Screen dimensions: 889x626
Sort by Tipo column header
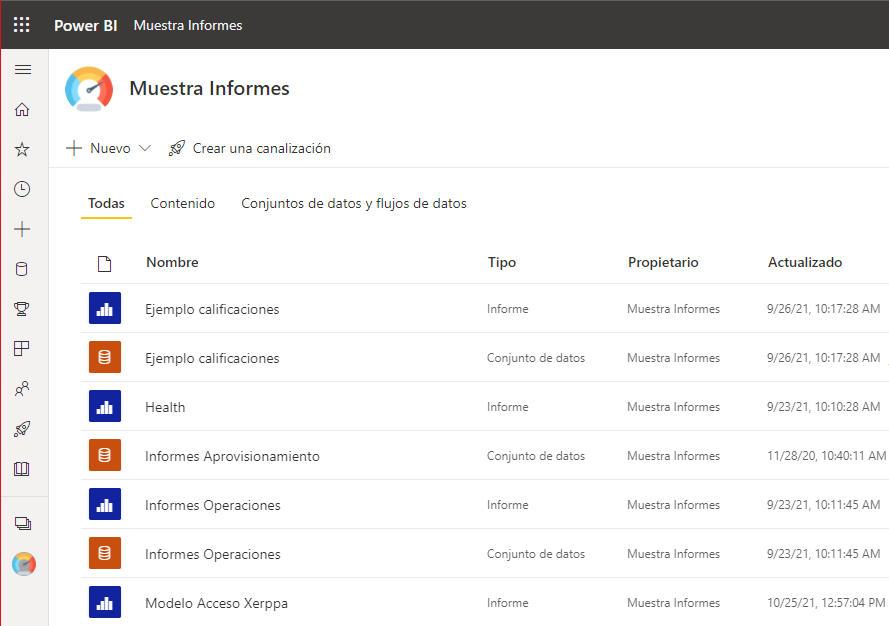click(502, 263)
